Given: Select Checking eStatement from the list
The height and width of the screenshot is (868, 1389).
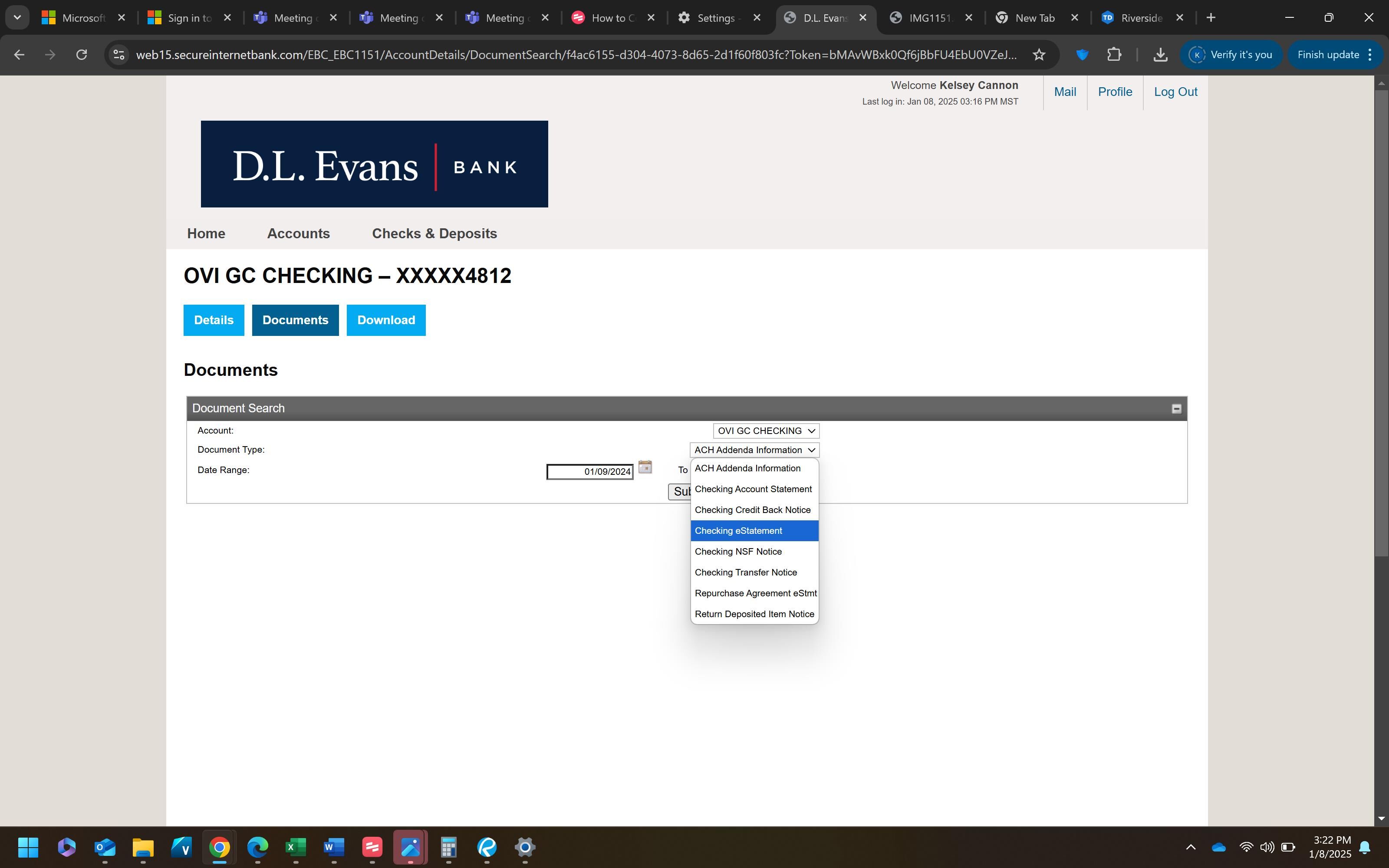Looking at the screenshot, I should [754, 530].
